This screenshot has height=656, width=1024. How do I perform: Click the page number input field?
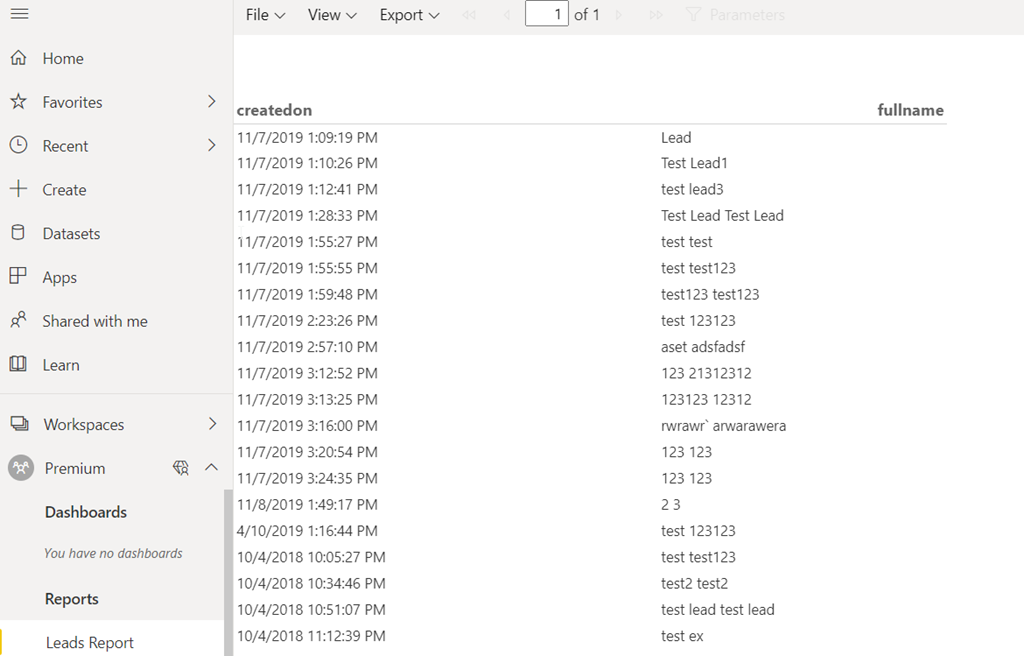[x=546, y=15]
